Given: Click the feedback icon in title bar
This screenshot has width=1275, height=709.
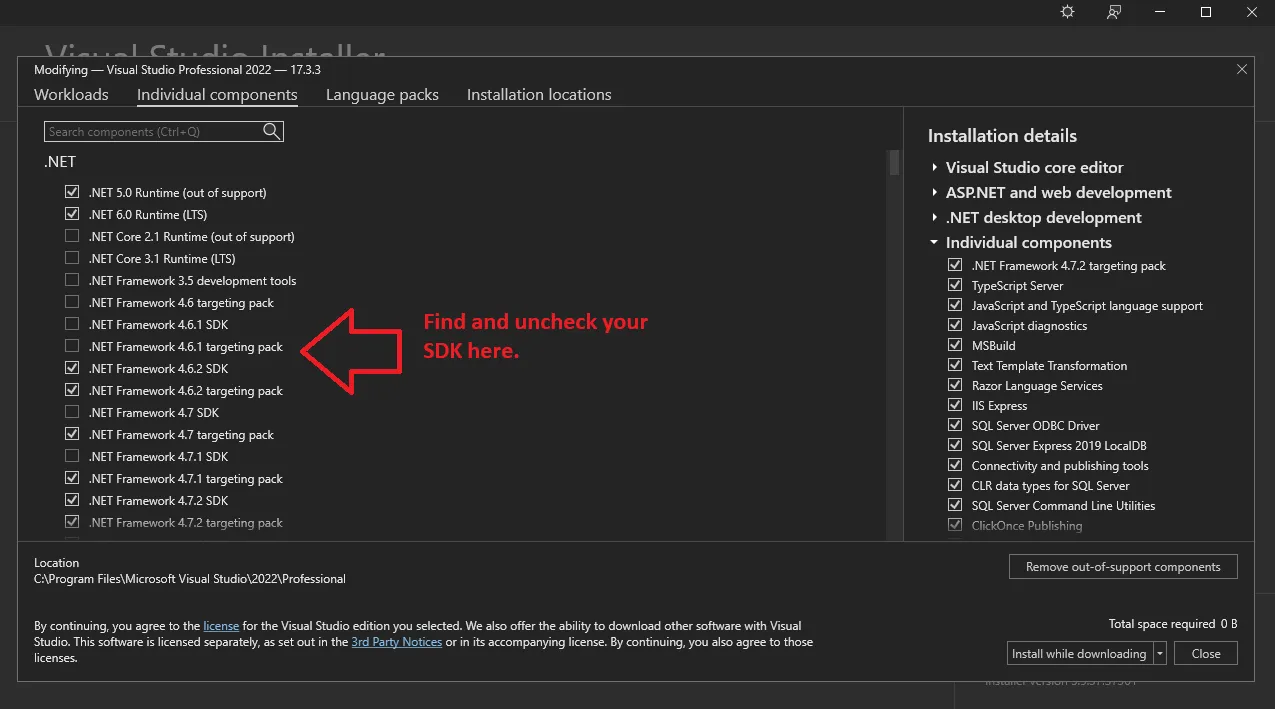Looking at the screenshot, I should click(x=1114, y=12).
